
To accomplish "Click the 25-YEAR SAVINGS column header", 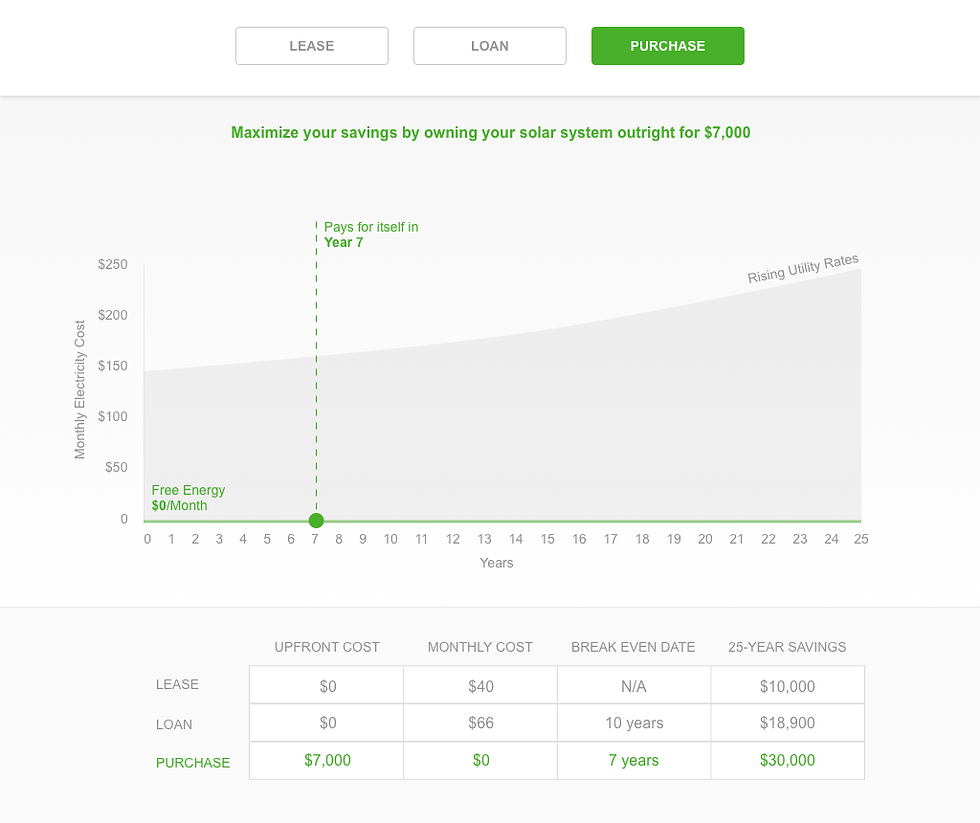I will (x=788, y=647).
